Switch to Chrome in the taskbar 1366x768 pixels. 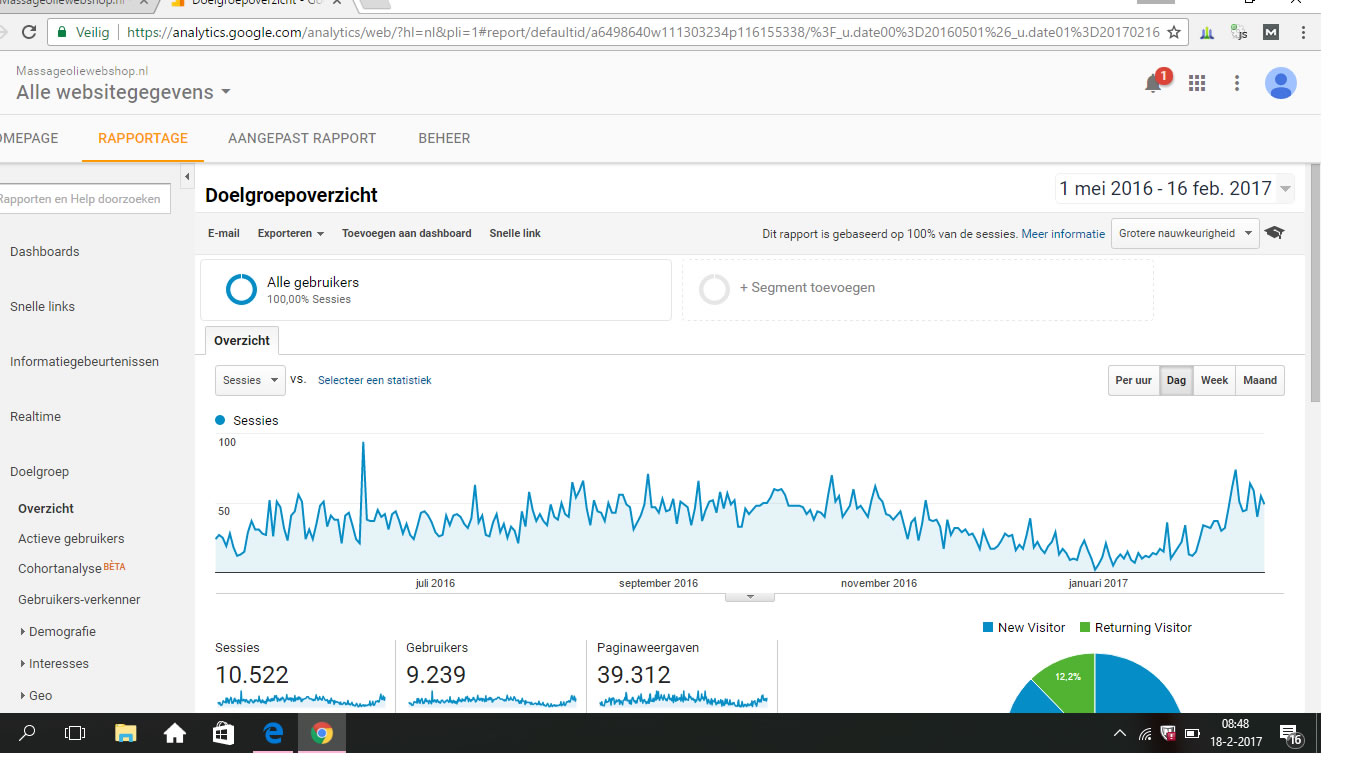click(321, 734)
